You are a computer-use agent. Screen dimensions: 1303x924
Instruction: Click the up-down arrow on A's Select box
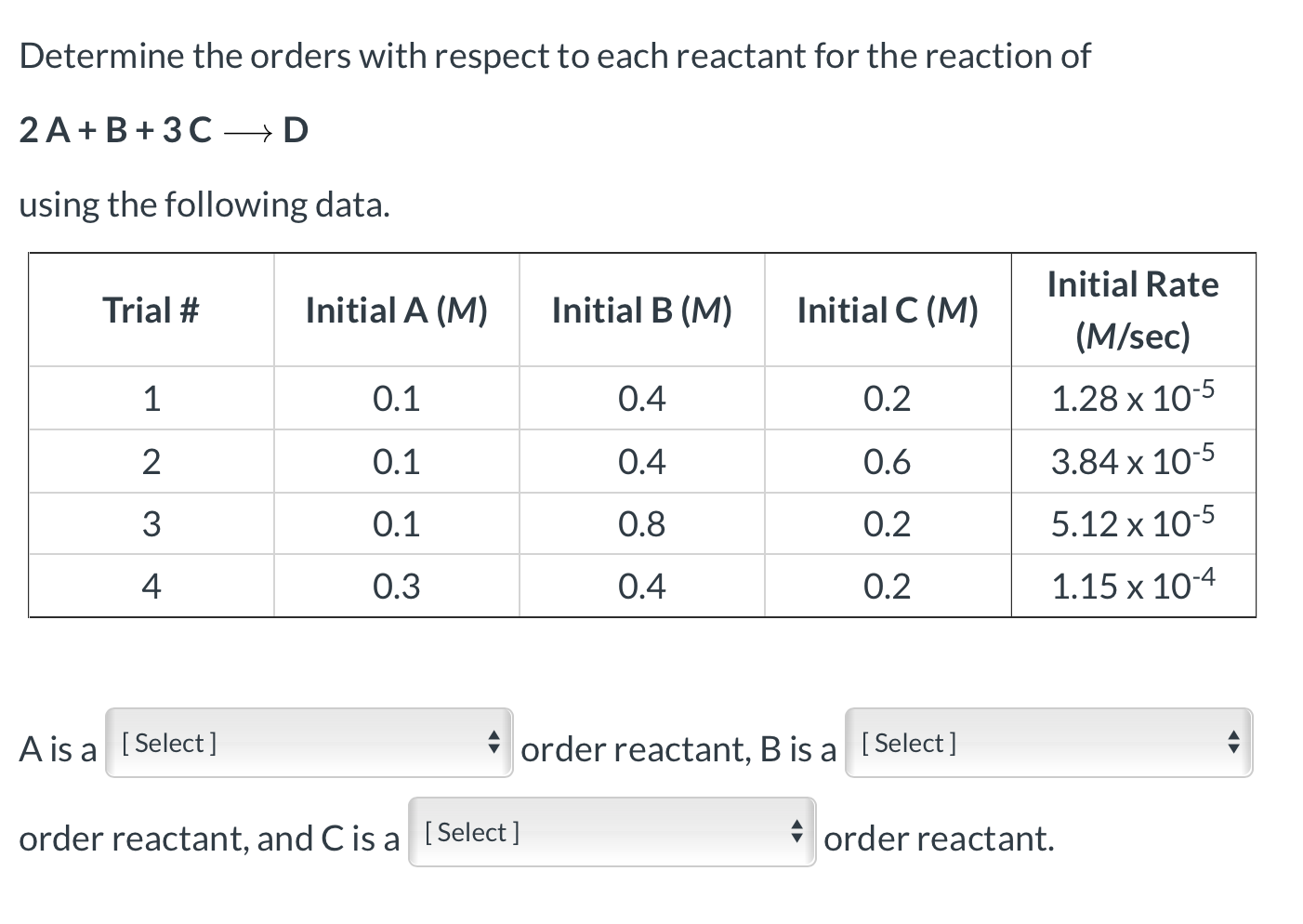[494, 743]
